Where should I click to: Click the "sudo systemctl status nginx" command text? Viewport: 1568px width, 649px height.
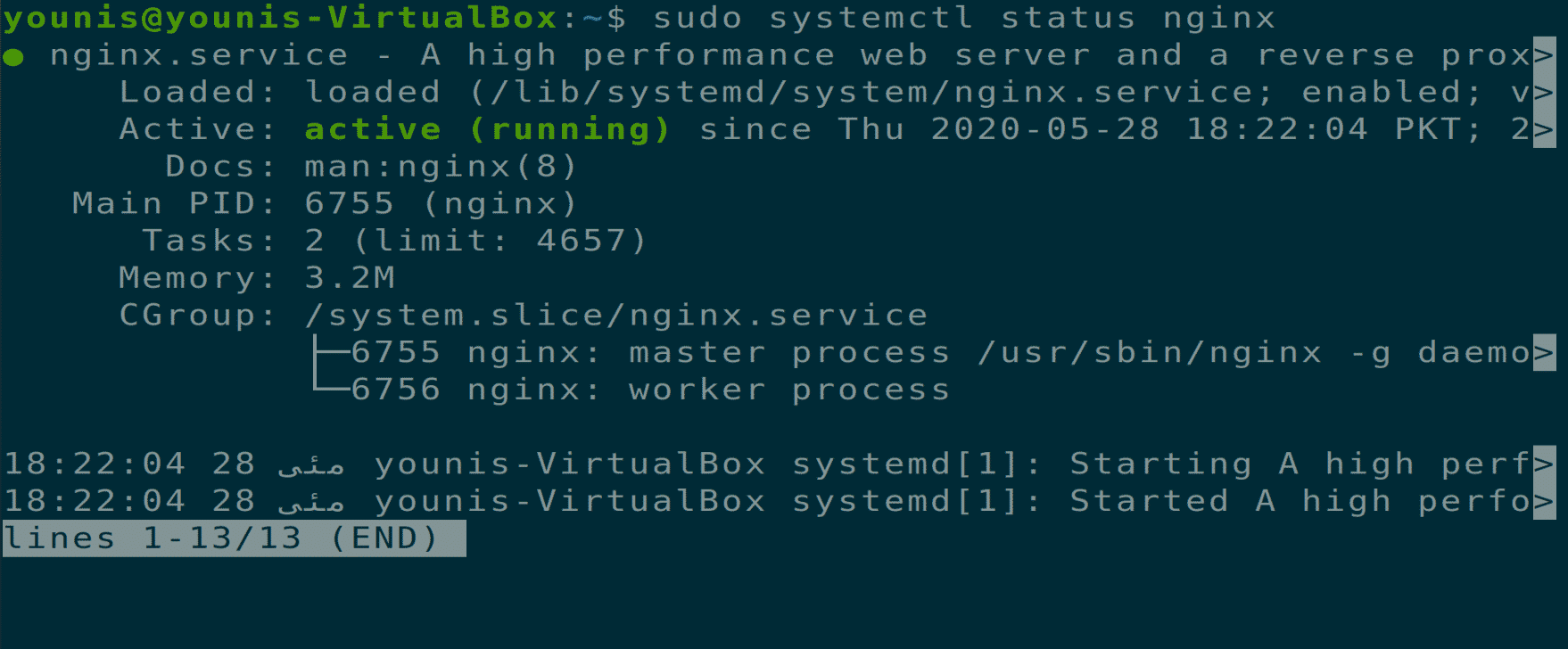pyautogui.click(x=963, y=18)
